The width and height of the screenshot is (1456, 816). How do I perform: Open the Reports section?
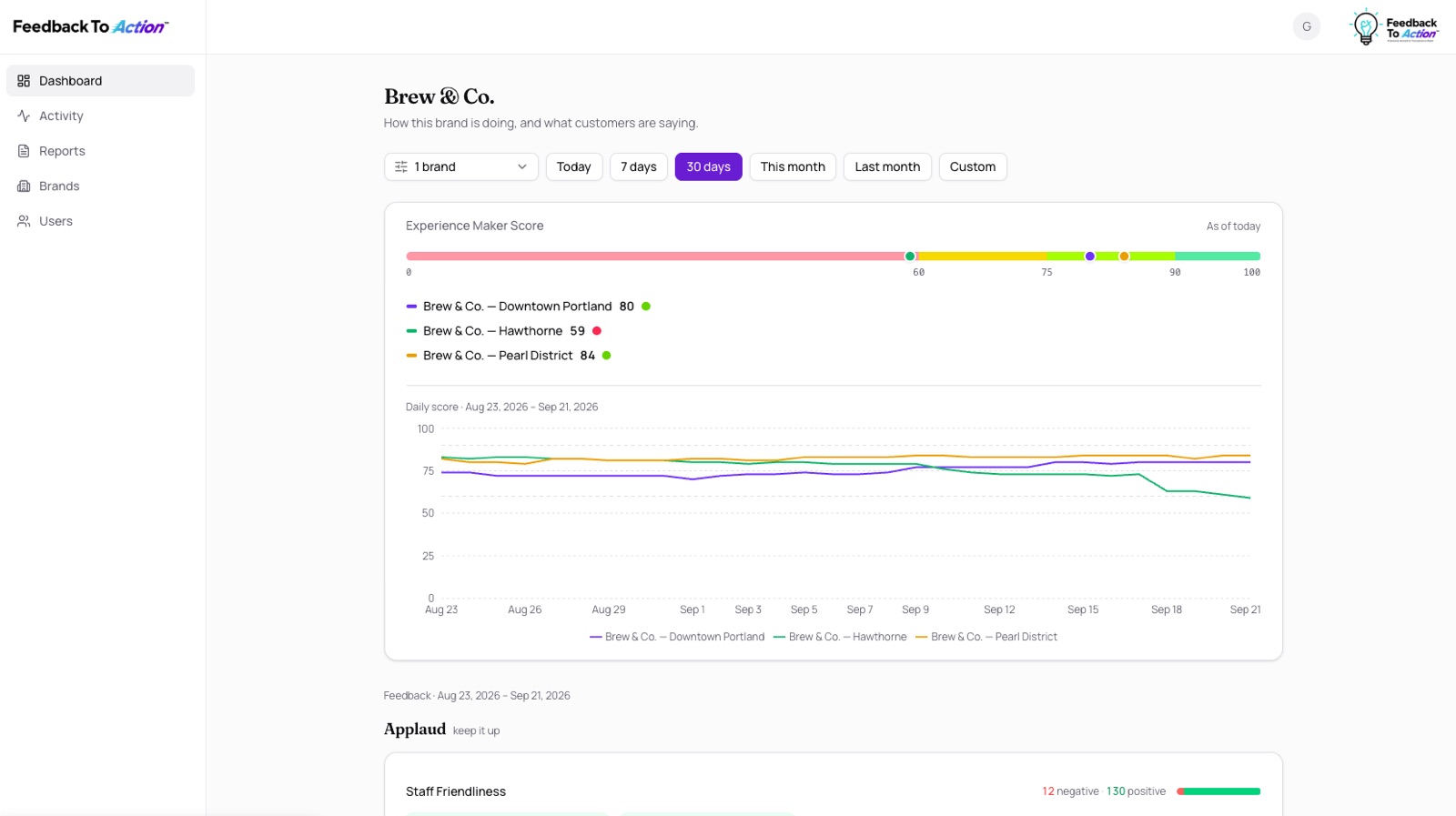pos(100,151)
